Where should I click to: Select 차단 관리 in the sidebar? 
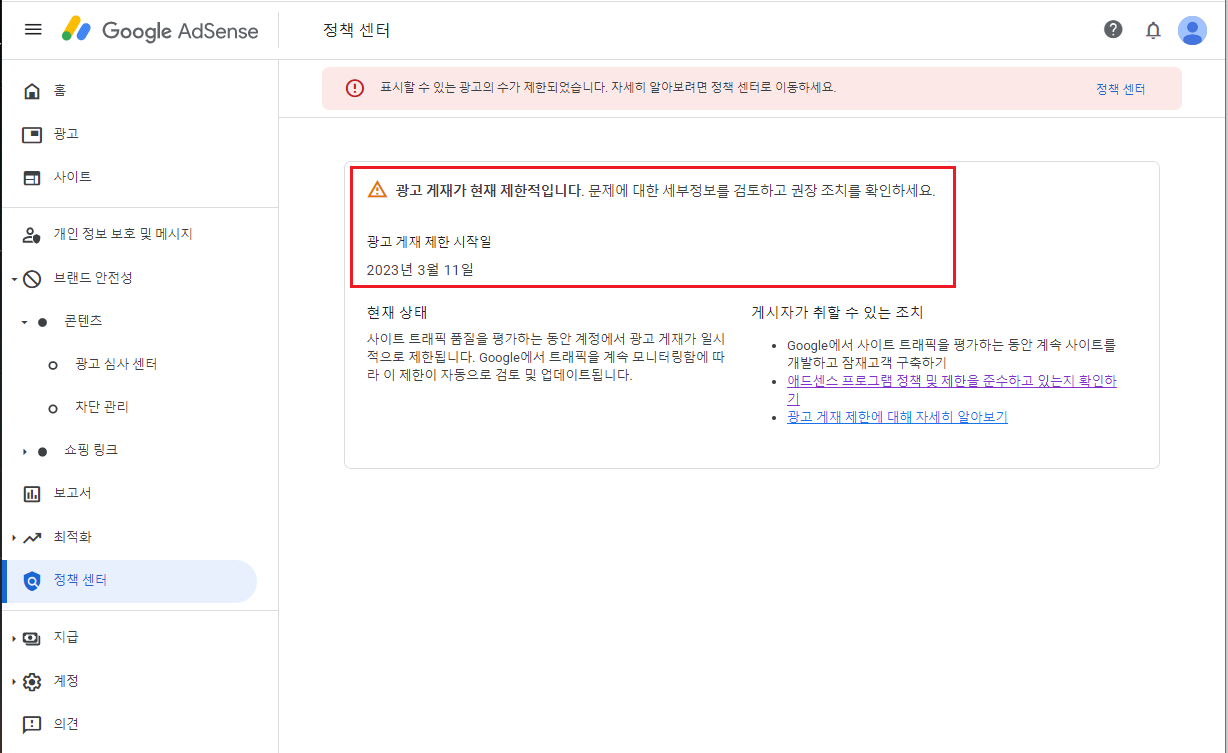coord(104,407)
